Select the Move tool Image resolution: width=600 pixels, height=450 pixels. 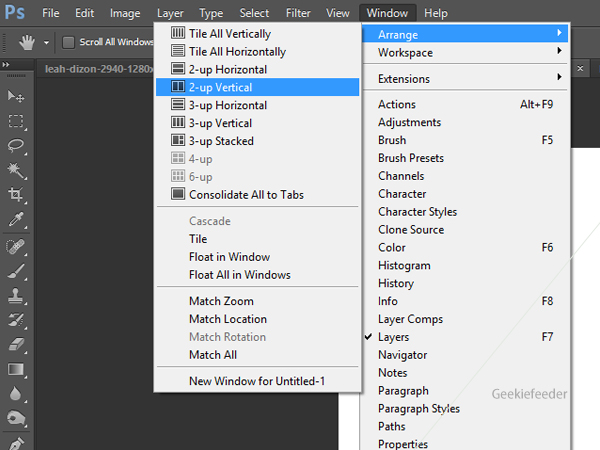pos(16,96)
